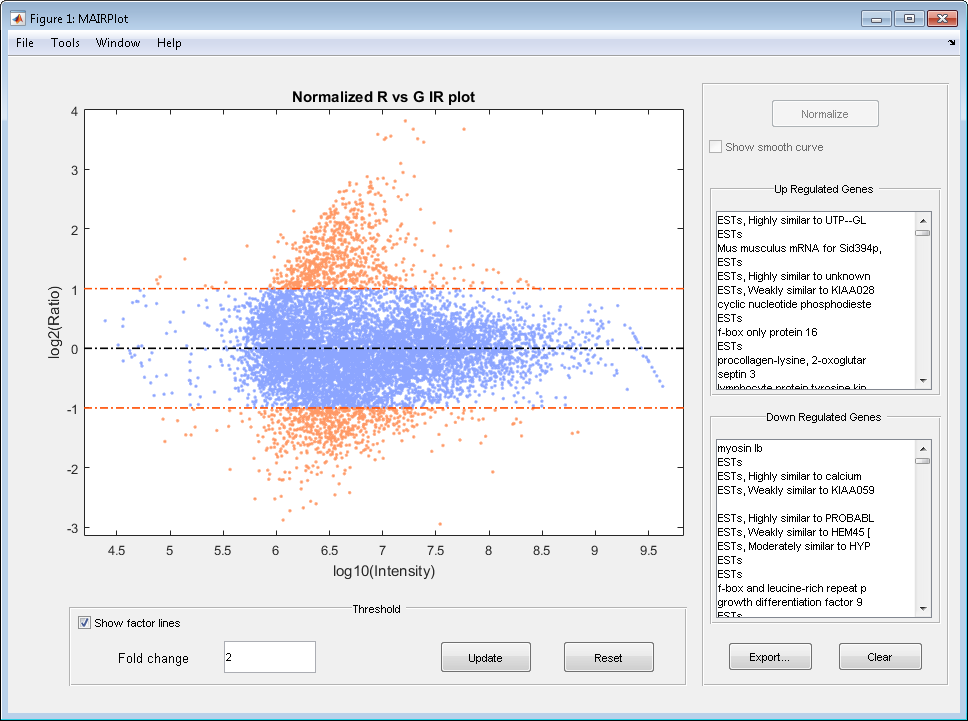968x721 pixels.
Task: Maximize the MAIRPlot figure window
Action: pos(909,19)
